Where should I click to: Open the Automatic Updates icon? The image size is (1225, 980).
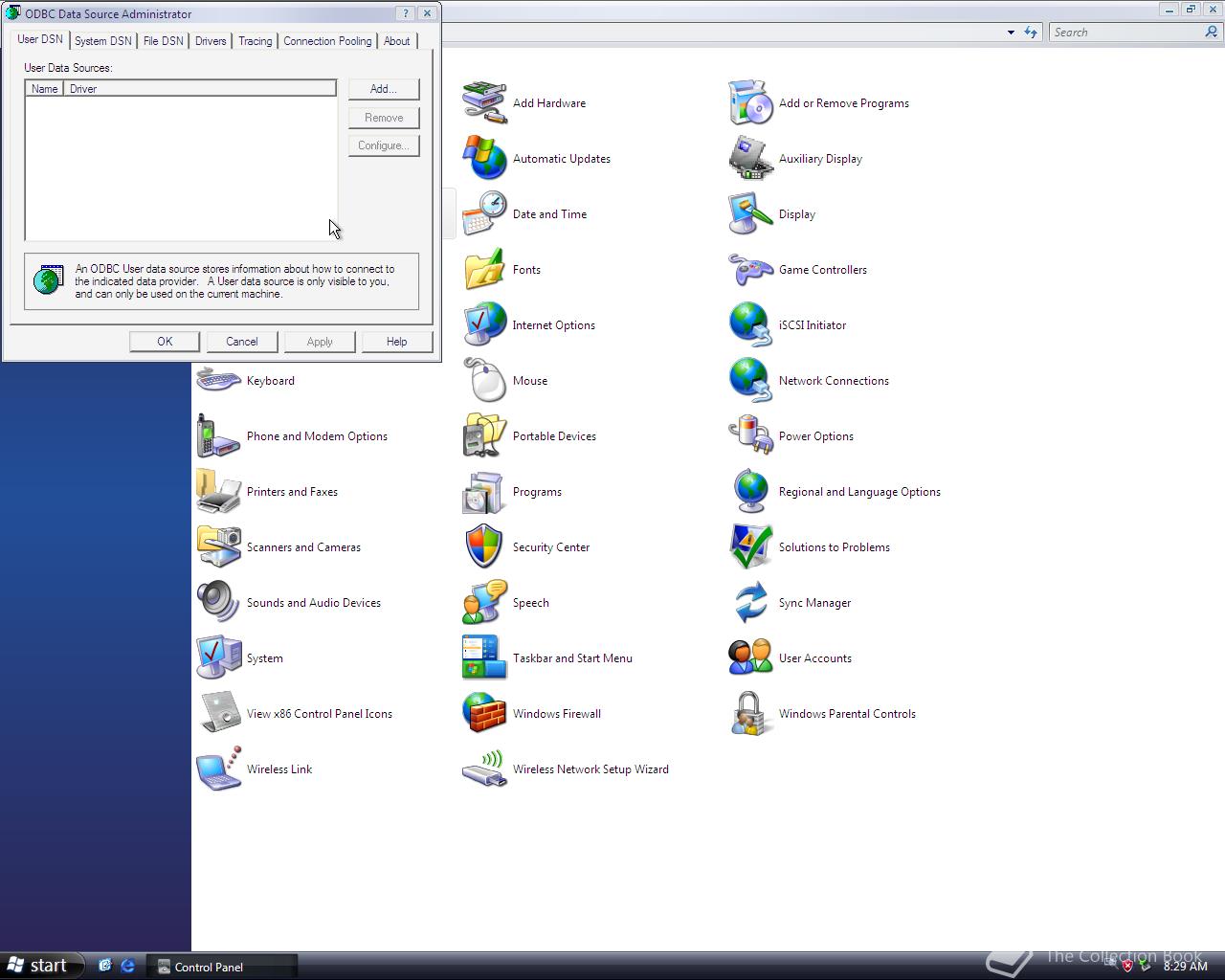tap(484, 159)
